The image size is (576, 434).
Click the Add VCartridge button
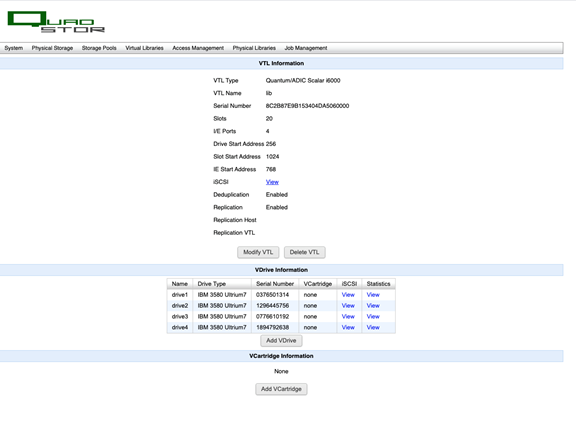coord(281,389)
